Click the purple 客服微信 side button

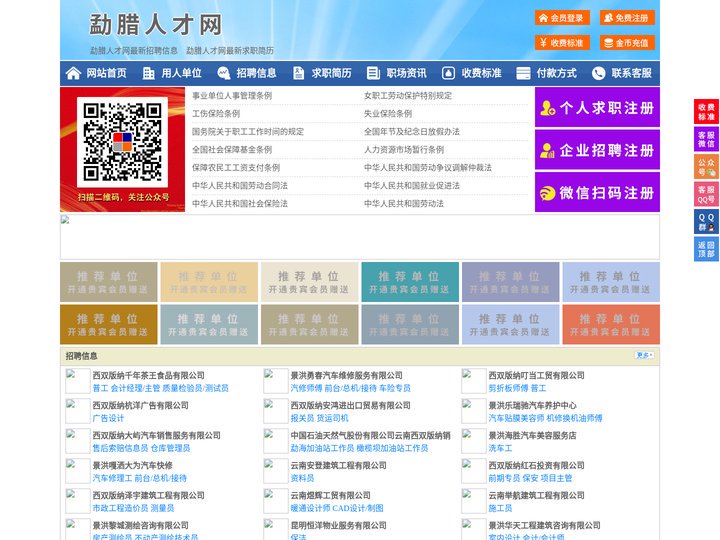click(x=706, y=139)
